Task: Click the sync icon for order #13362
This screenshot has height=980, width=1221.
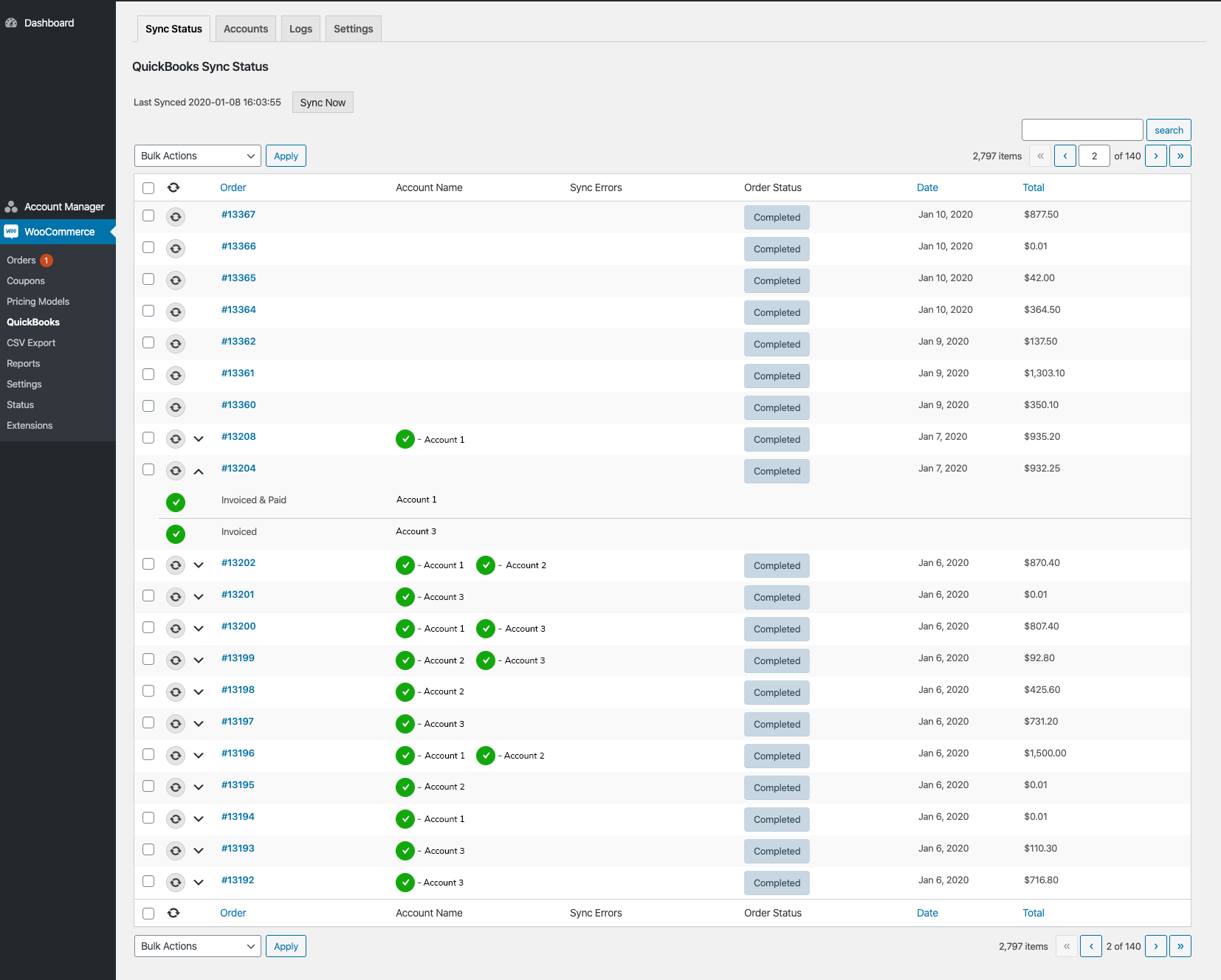Action: click(x=176, y=344)
